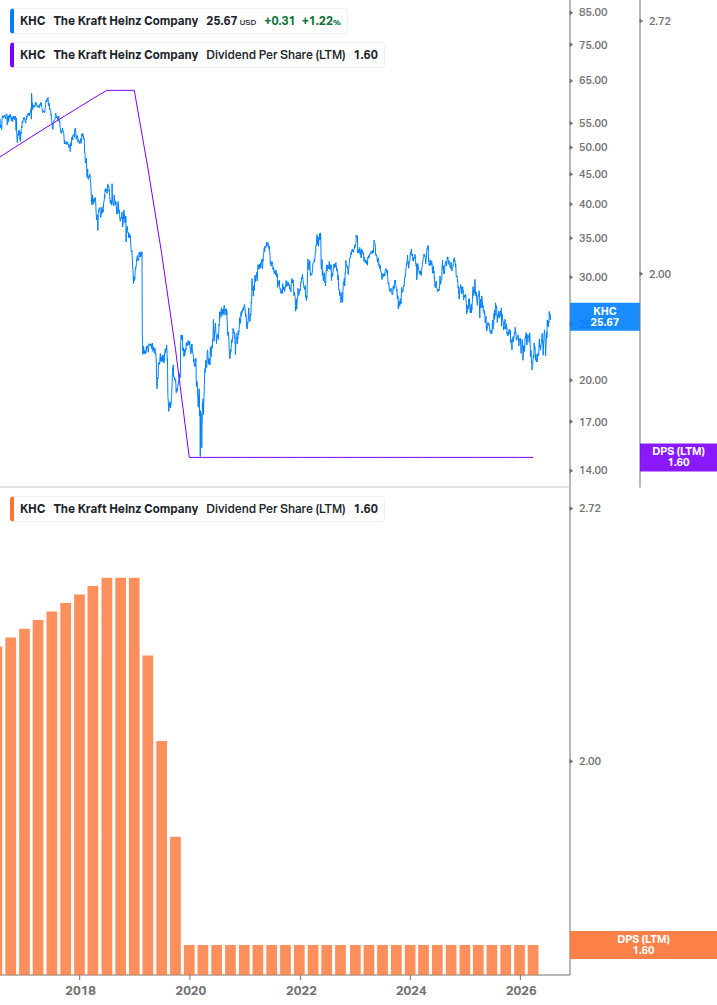The image size is (717, 1005).
Task: Click the 55.00 price axis label
Action: [593, 123]
